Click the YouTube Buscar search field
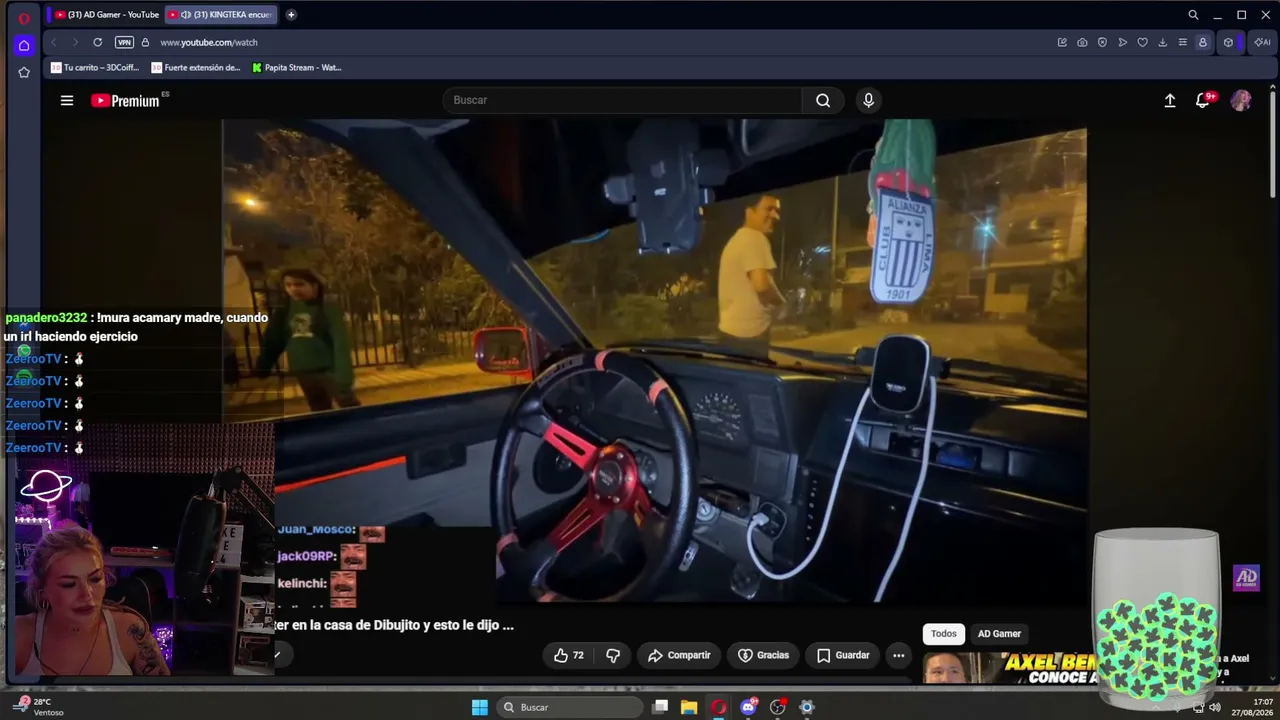Viewport: 1280px width, 720px height. point(622,100)
